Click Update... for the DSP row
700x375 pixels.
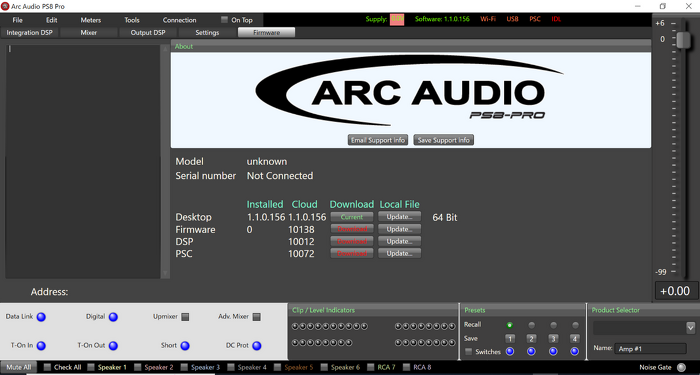pyautogui.click(x=400, y=241)
